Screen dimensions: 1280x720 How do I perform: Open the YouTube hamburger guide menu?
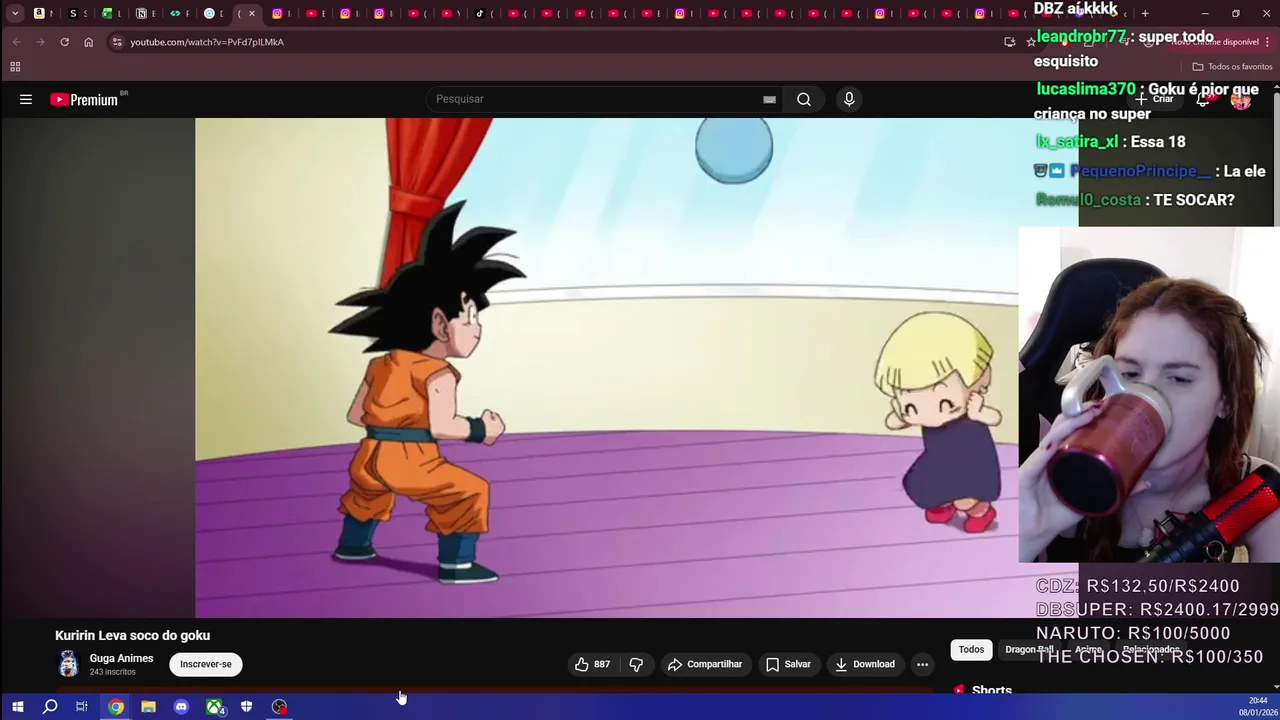(x=26, y=99)
